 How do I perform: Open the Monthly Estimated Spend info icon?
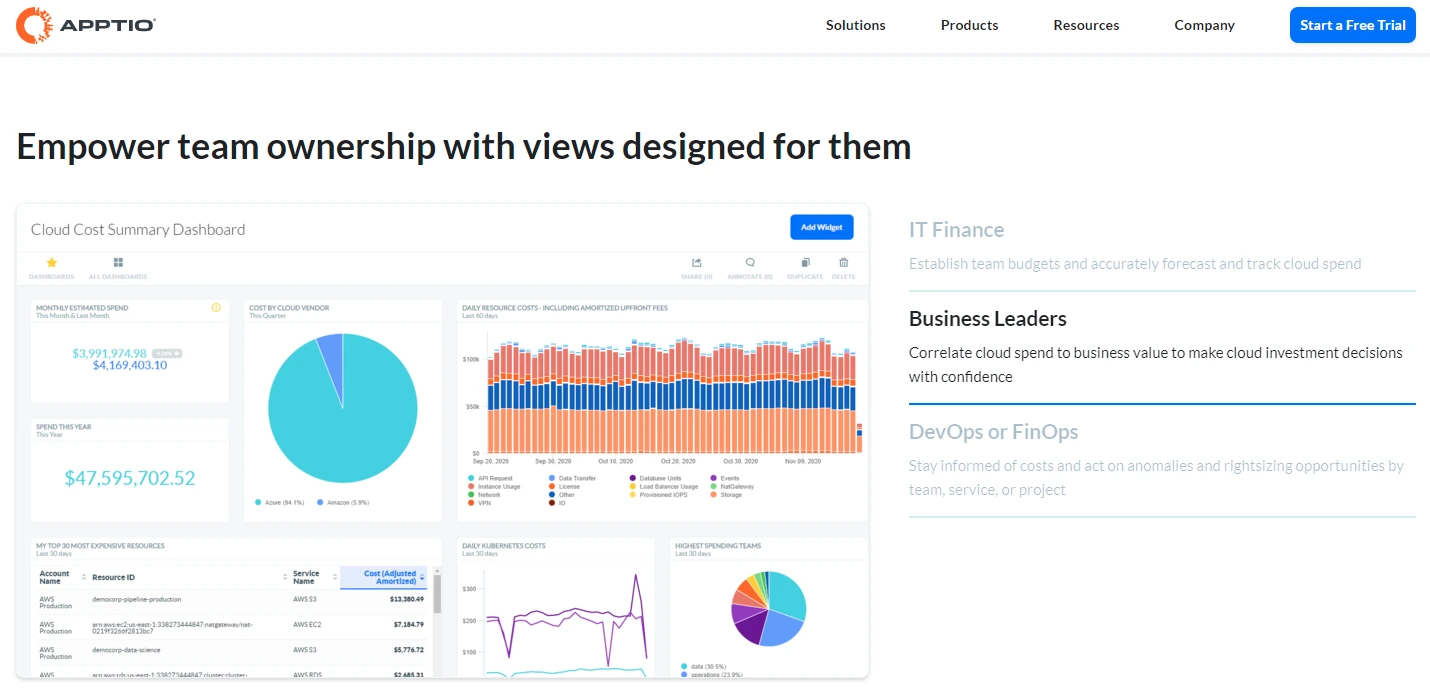click(216, 308)
